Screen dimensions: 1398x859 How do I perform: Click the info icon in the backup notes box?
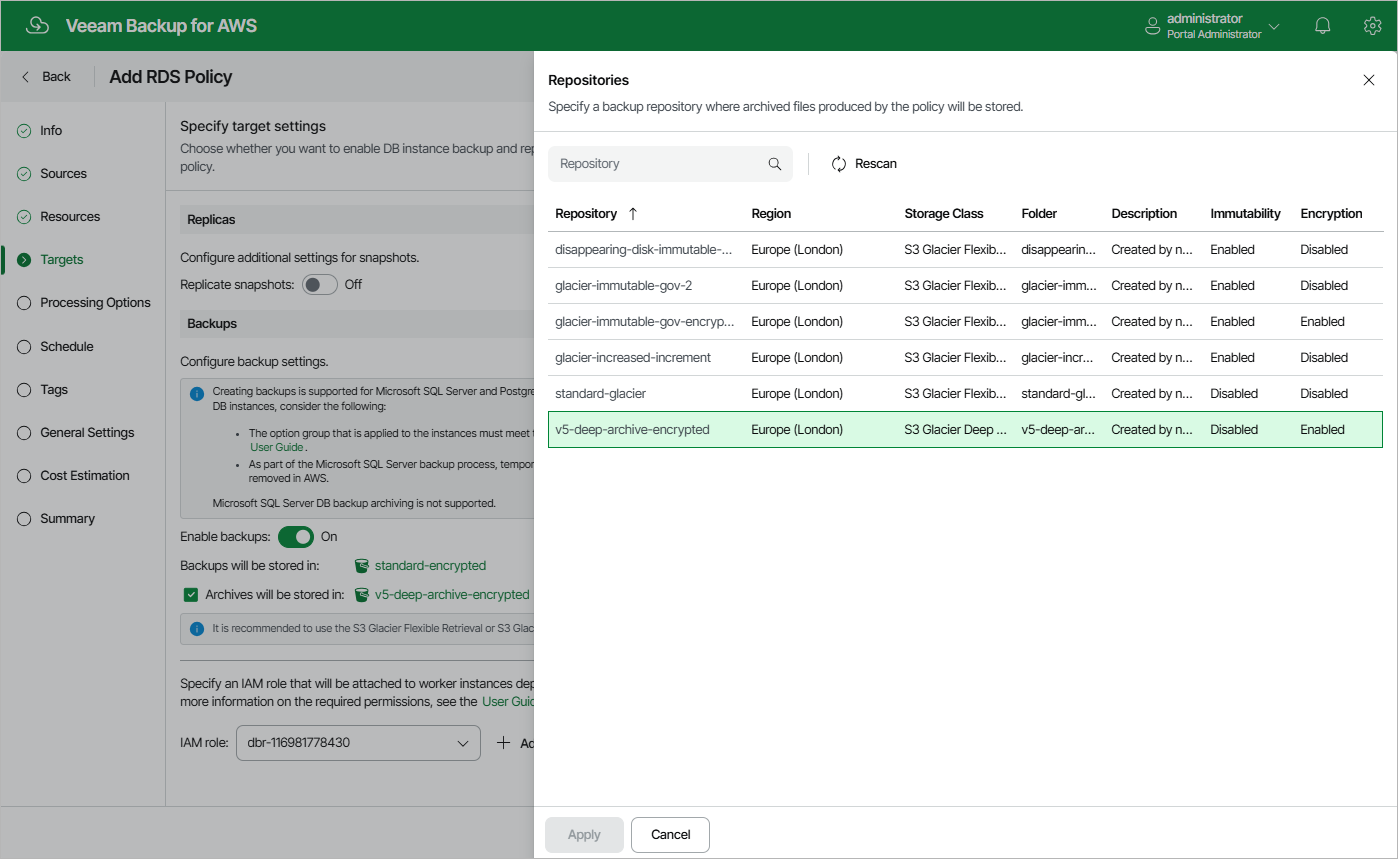[197, 393]
